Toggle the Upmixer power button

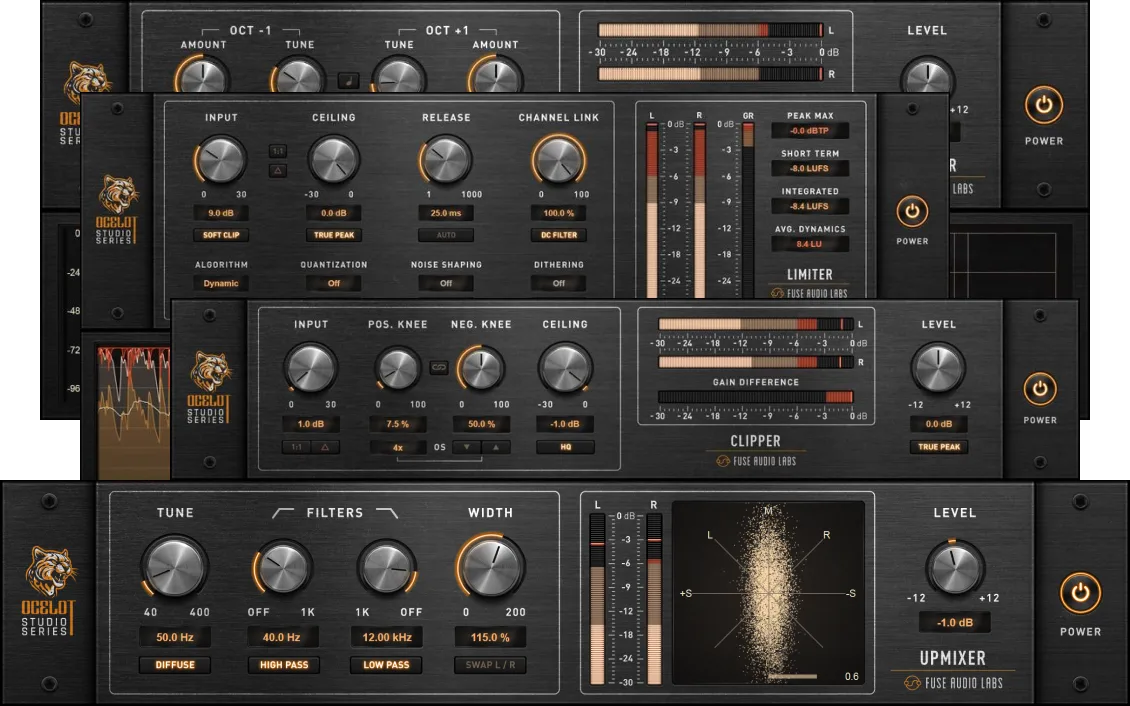[1080, 593]
